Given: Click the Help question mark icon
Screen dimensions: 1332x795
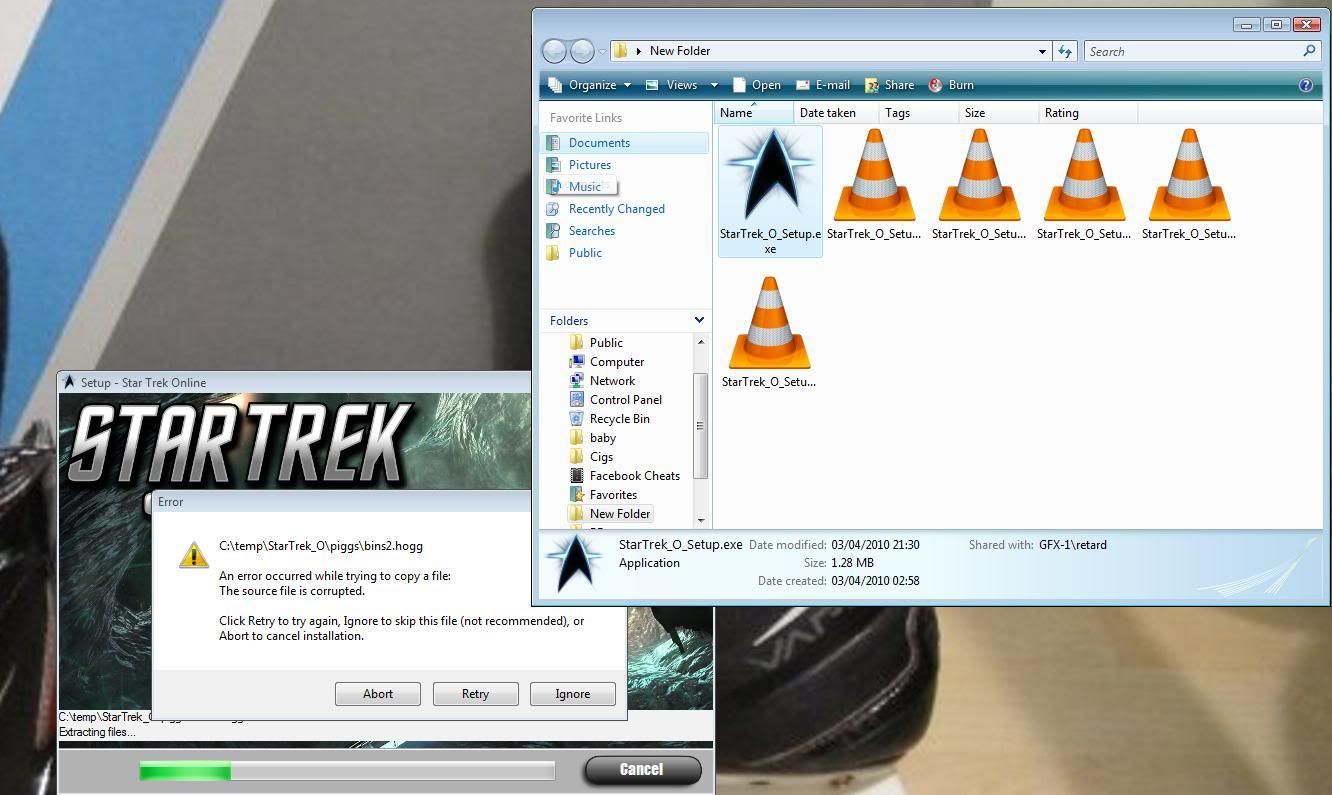Looking at the screenshot, I should (1305, 85).
